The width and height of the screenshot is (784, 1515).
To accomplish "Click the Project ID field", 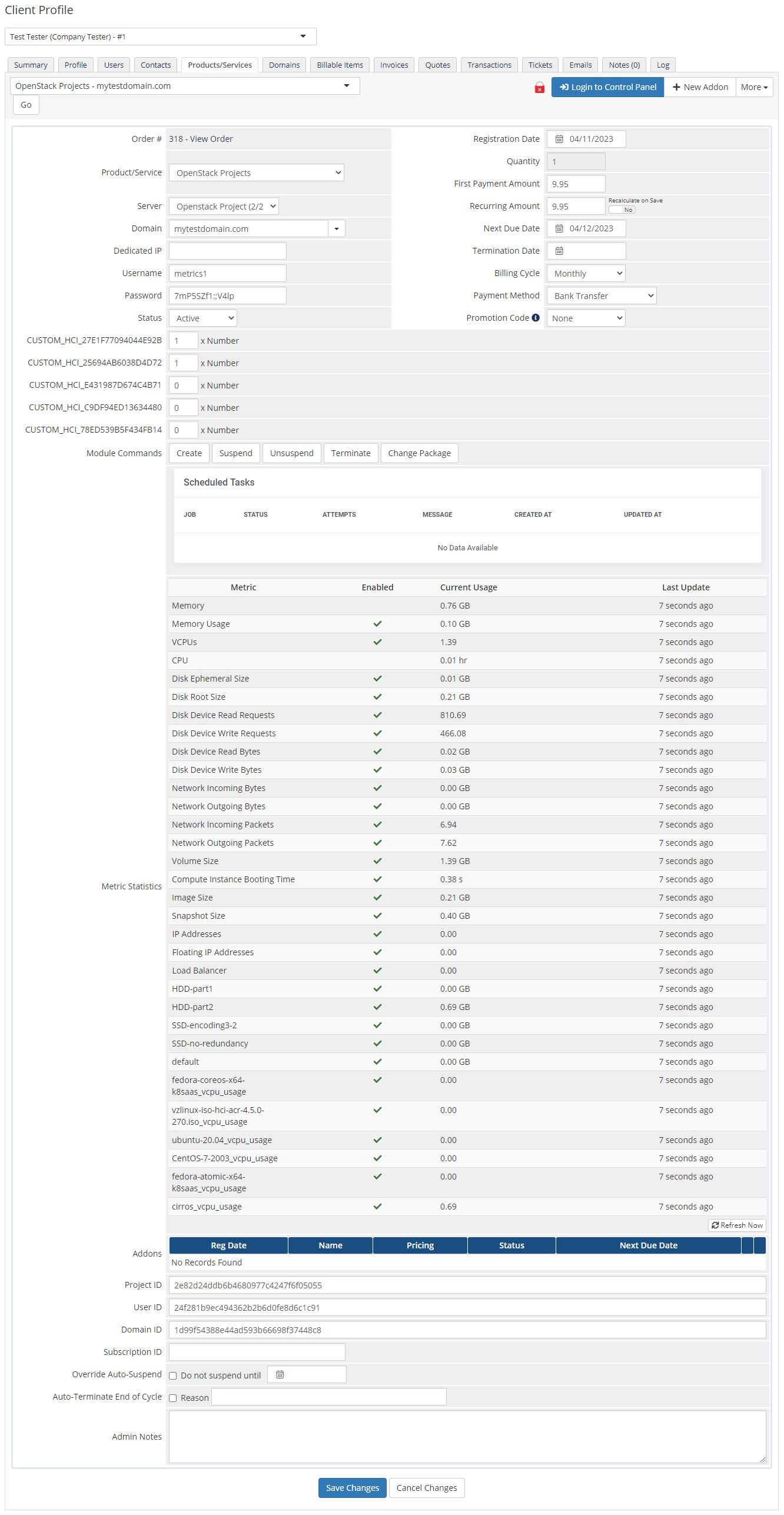I will [467, 1285].
